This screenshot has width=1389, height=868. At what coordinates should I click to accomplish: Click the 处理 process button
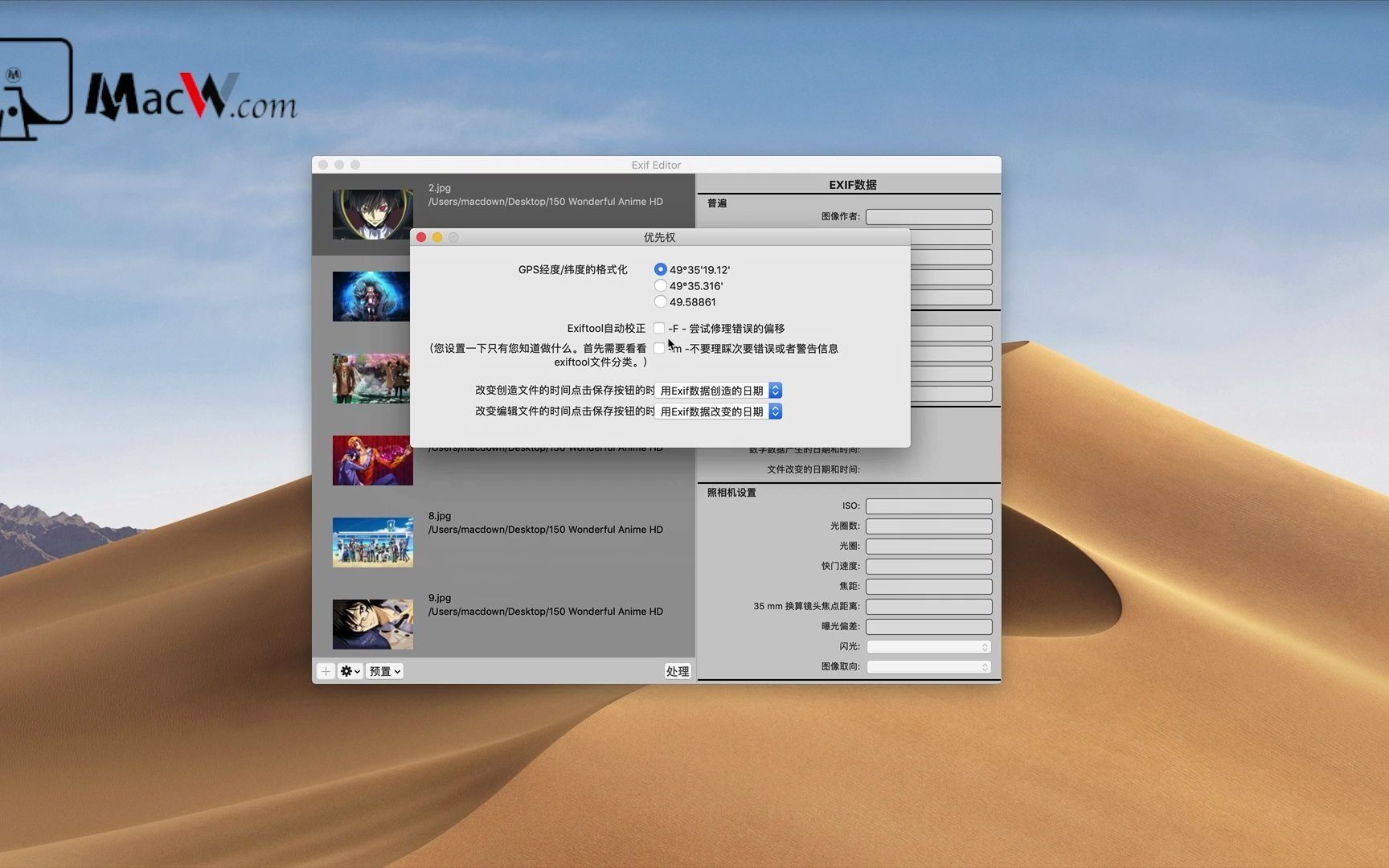click(x=678, y=671)
